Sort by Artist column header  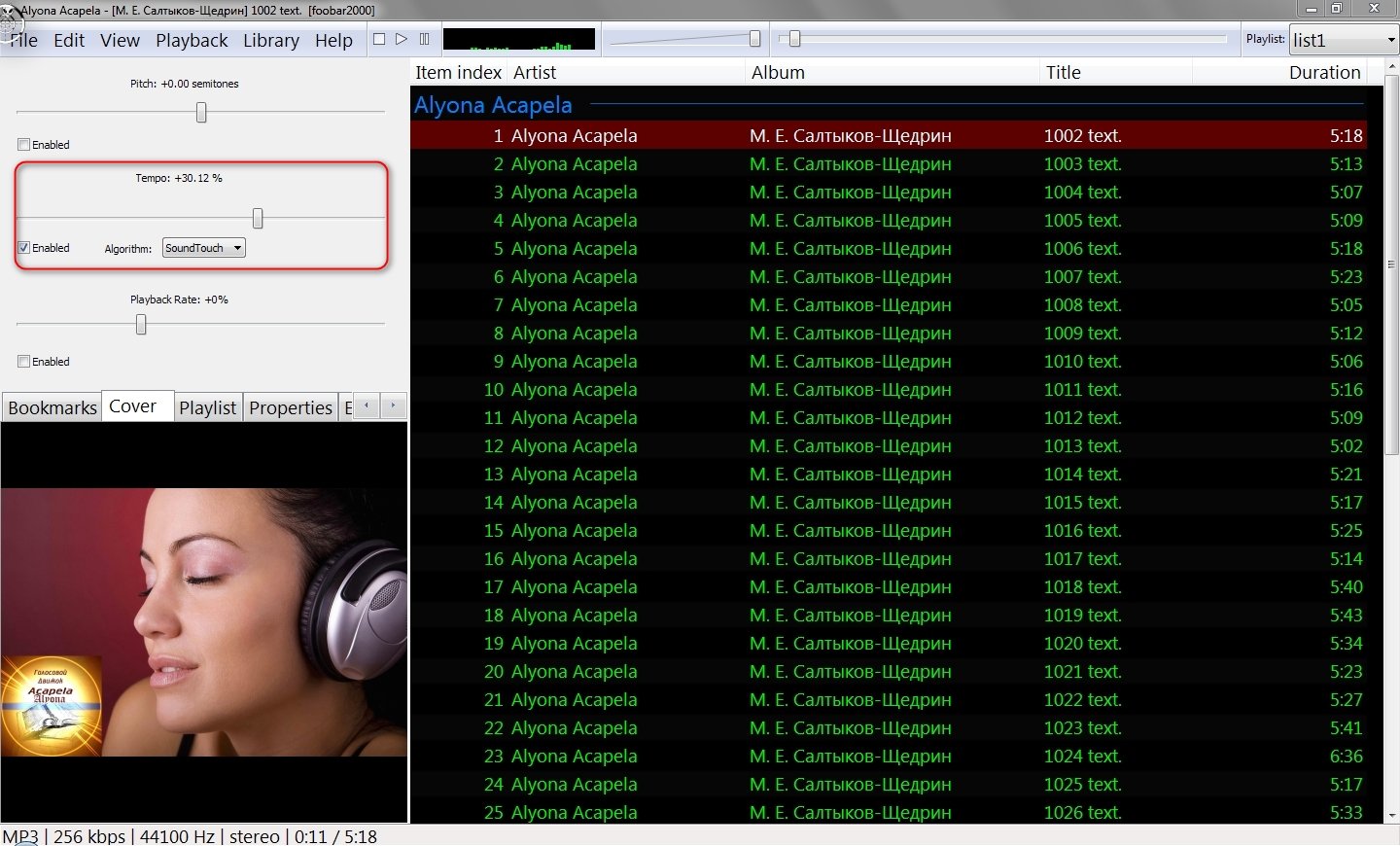pyautogui.click(x=627, y=72)
